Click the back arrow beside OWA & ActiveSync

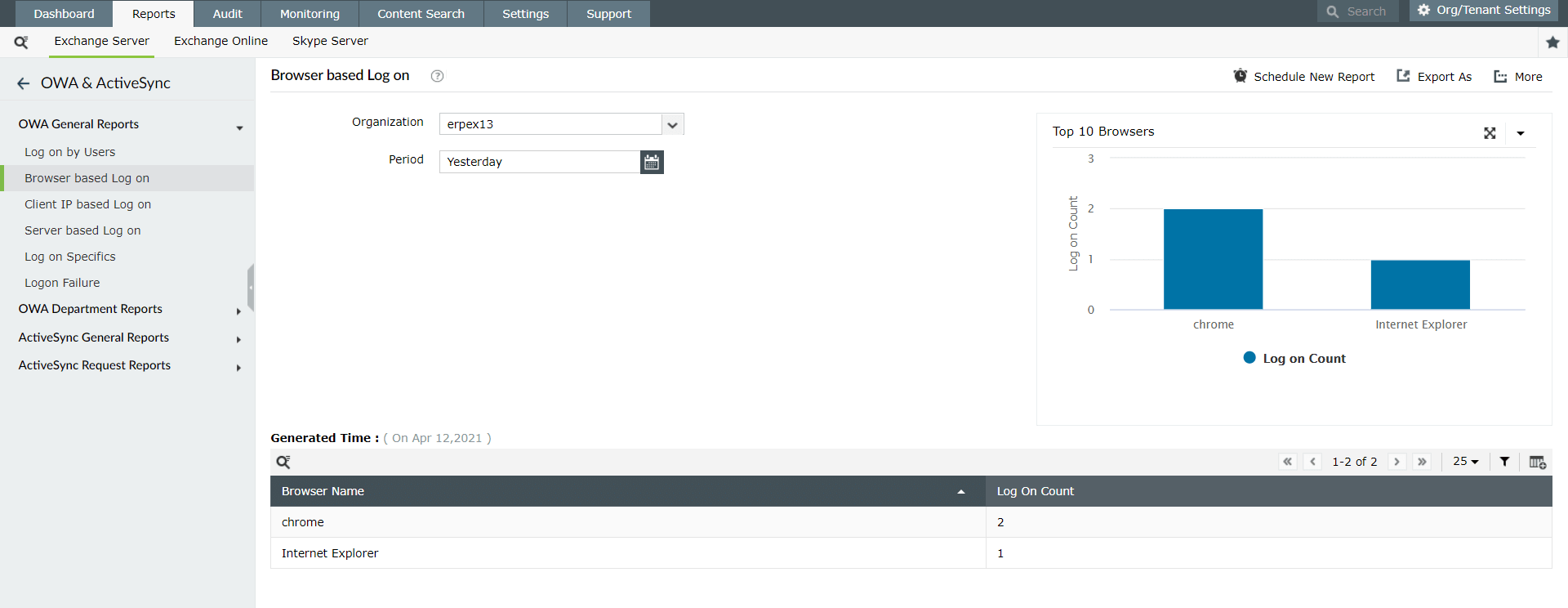(23, 83)
